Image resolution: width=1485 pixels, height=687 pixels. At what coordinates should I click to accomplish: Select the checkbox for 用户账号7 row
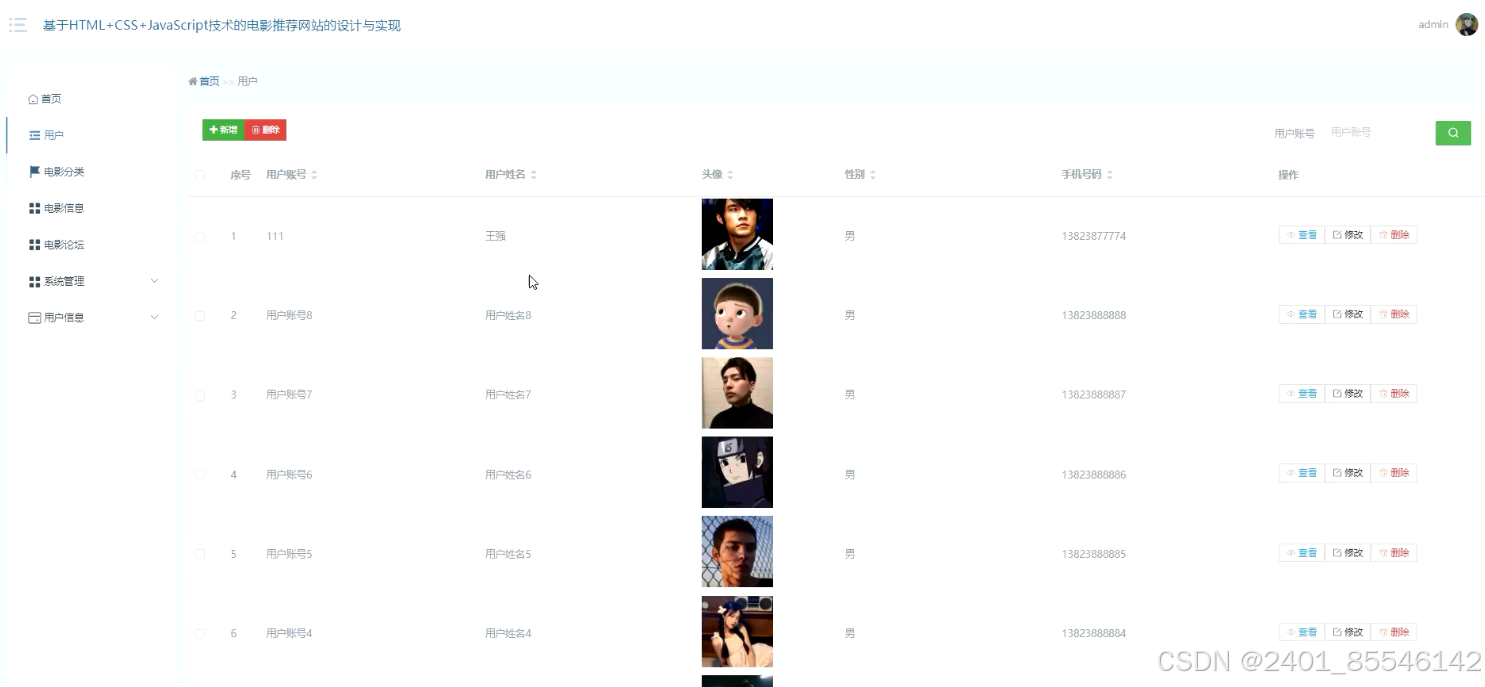pyautogui.click(x=200, y=395)
